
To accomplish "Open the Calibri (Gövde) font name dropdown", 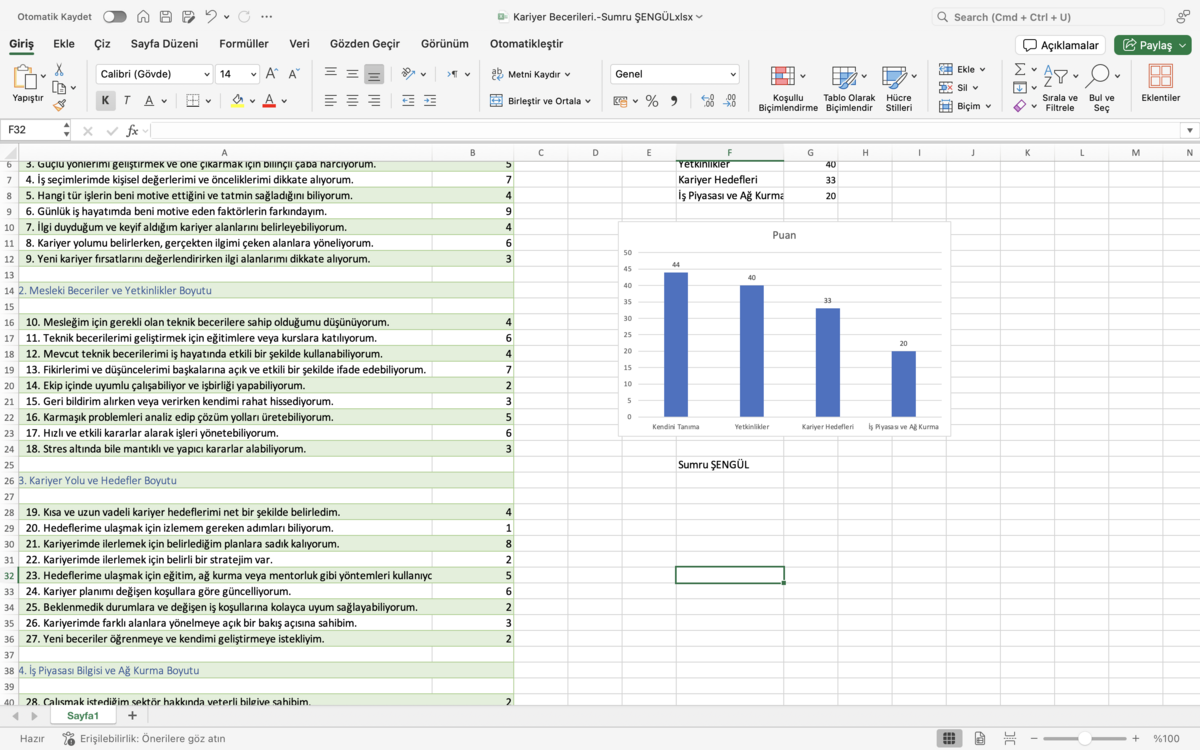I will click(x=155, y=74).
